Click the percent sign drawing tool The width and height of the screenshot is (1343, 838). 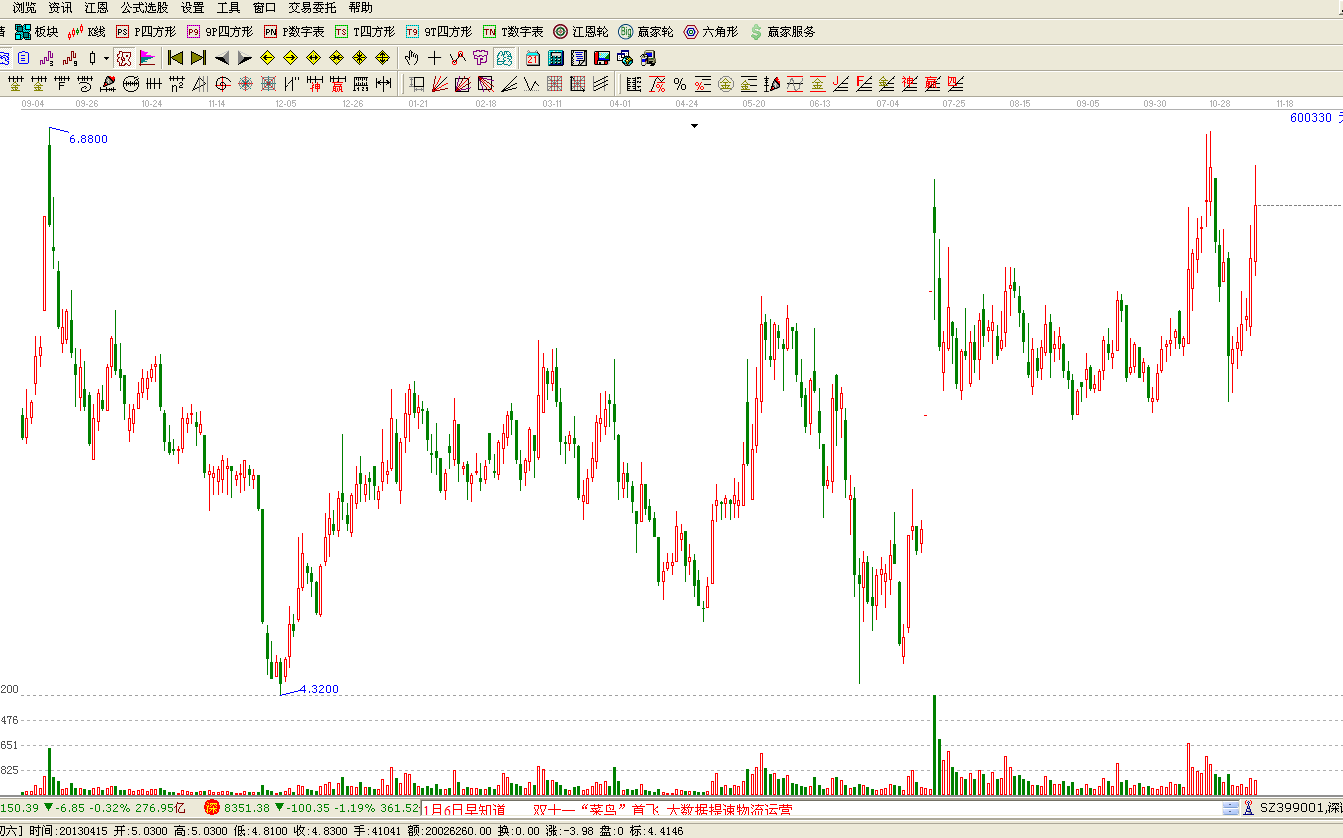(x=680, y=84)
